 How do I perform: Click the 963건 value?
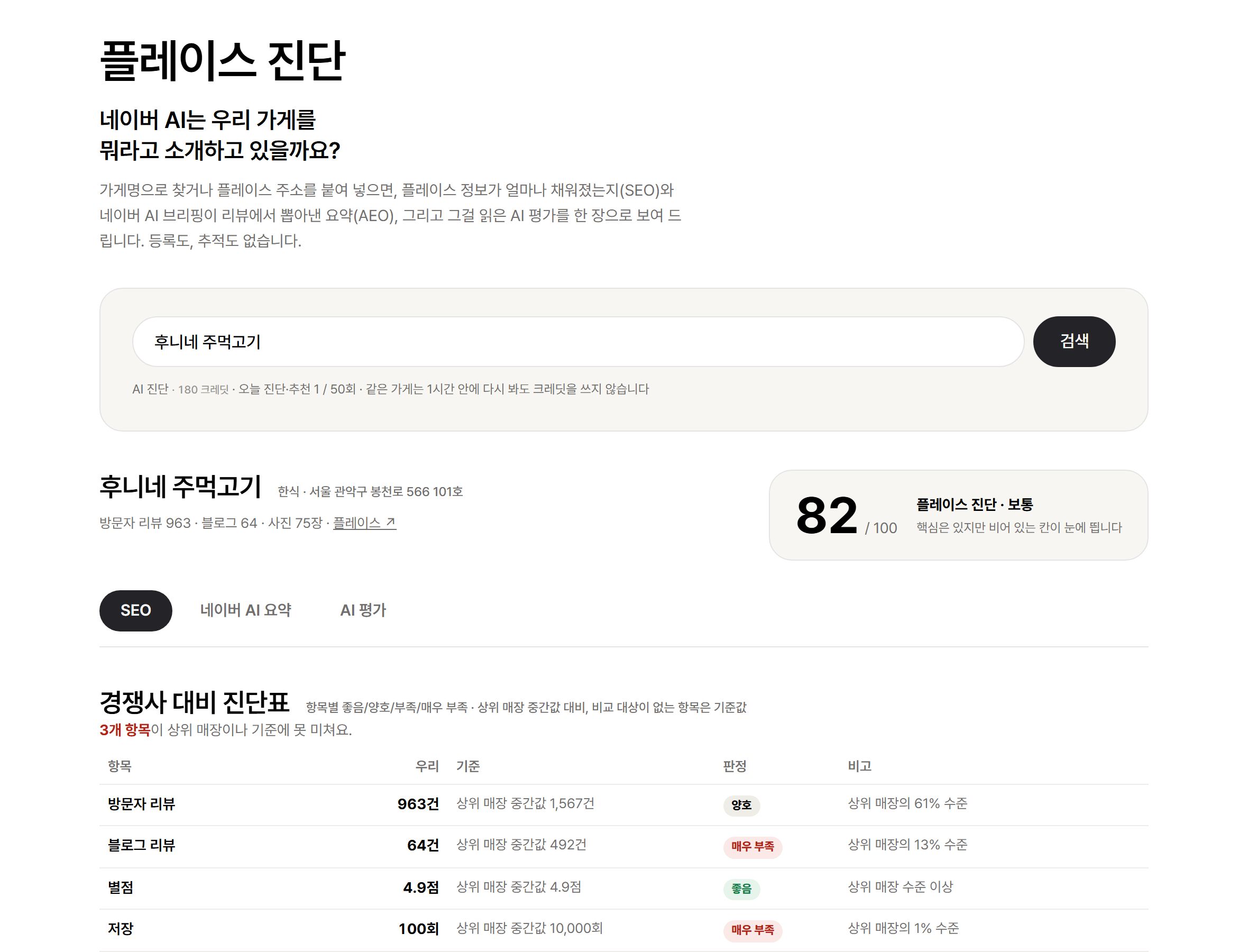pos(418,803)
